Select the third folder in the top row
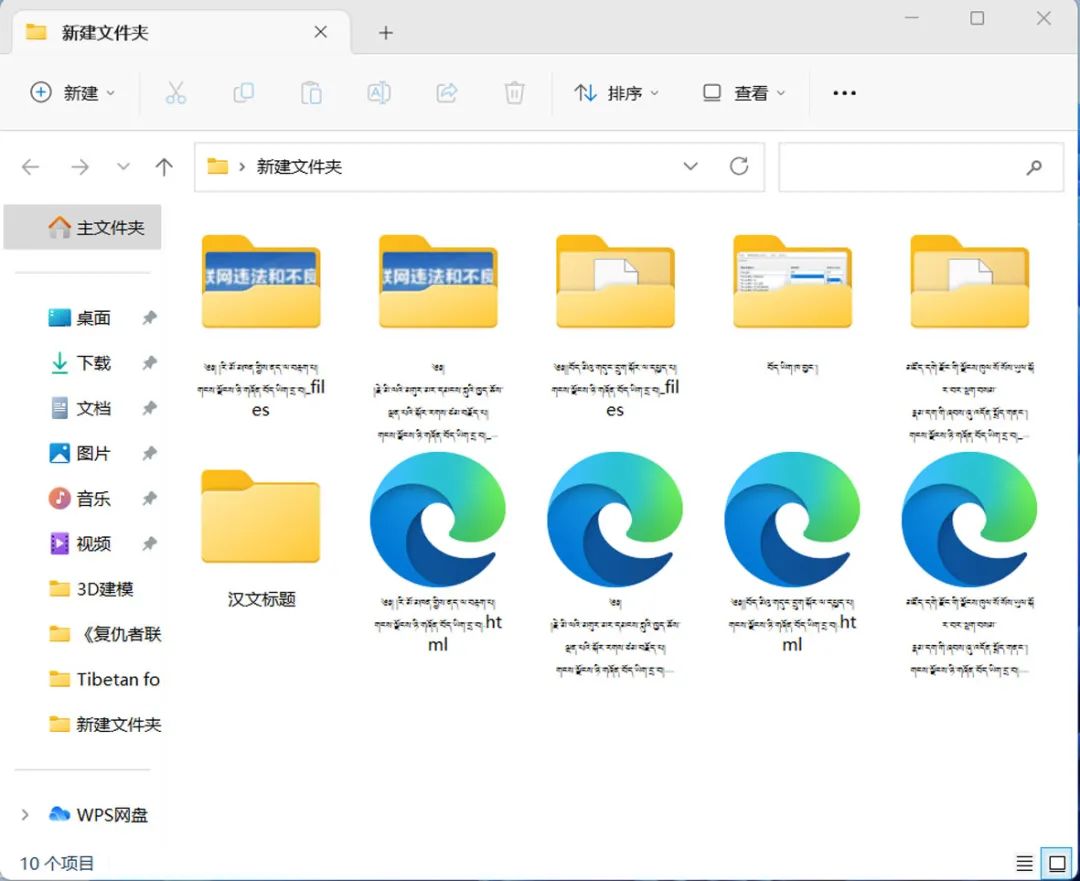Viewport: 1080px width, 881px height. click(615, 281)
